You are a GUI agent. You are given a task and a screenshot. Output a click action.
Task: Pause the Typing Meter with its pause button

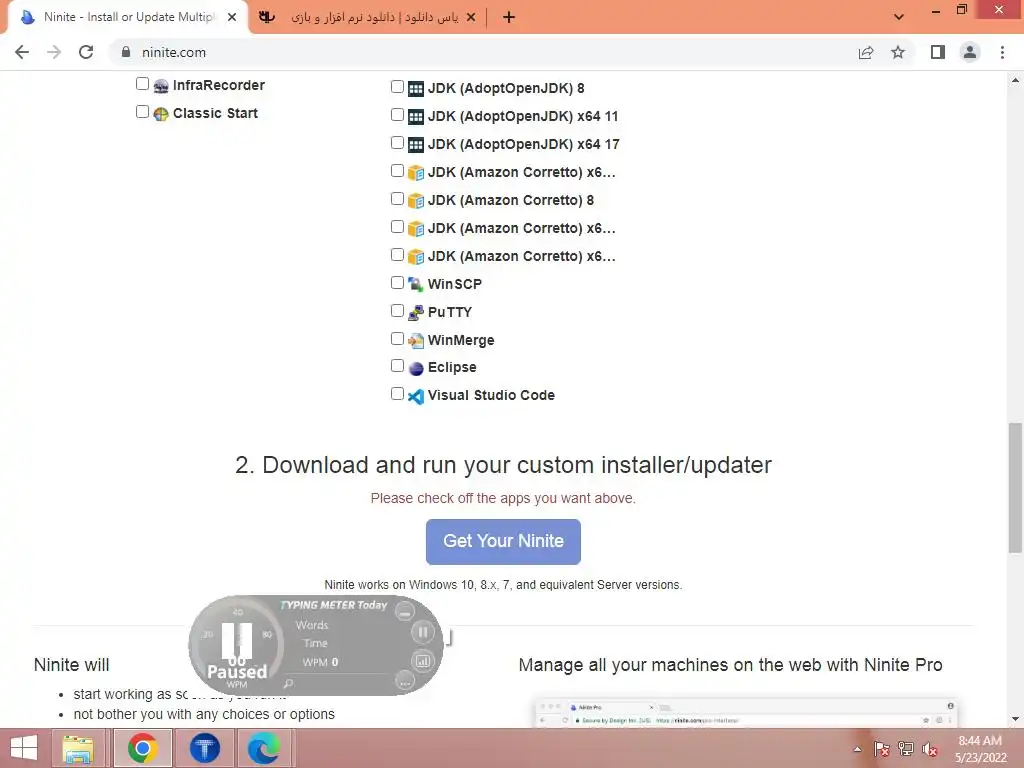423,632
